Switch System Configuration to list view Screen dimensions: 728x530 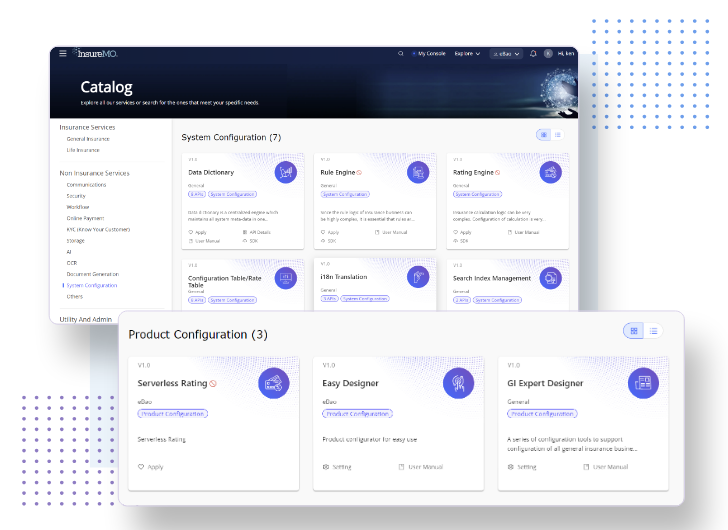tap(558, 135)
